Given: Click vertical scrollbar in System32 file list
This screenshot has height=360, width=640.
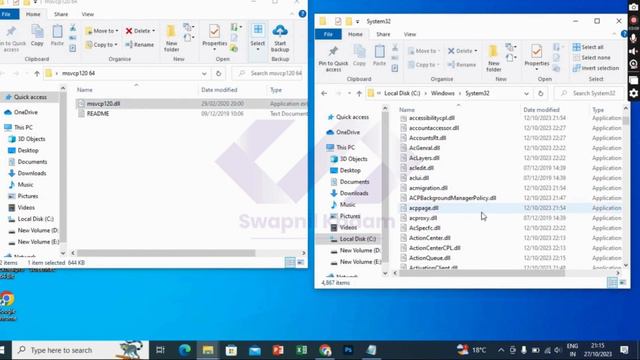Looking at the screenshot, I should click(626, 120).
